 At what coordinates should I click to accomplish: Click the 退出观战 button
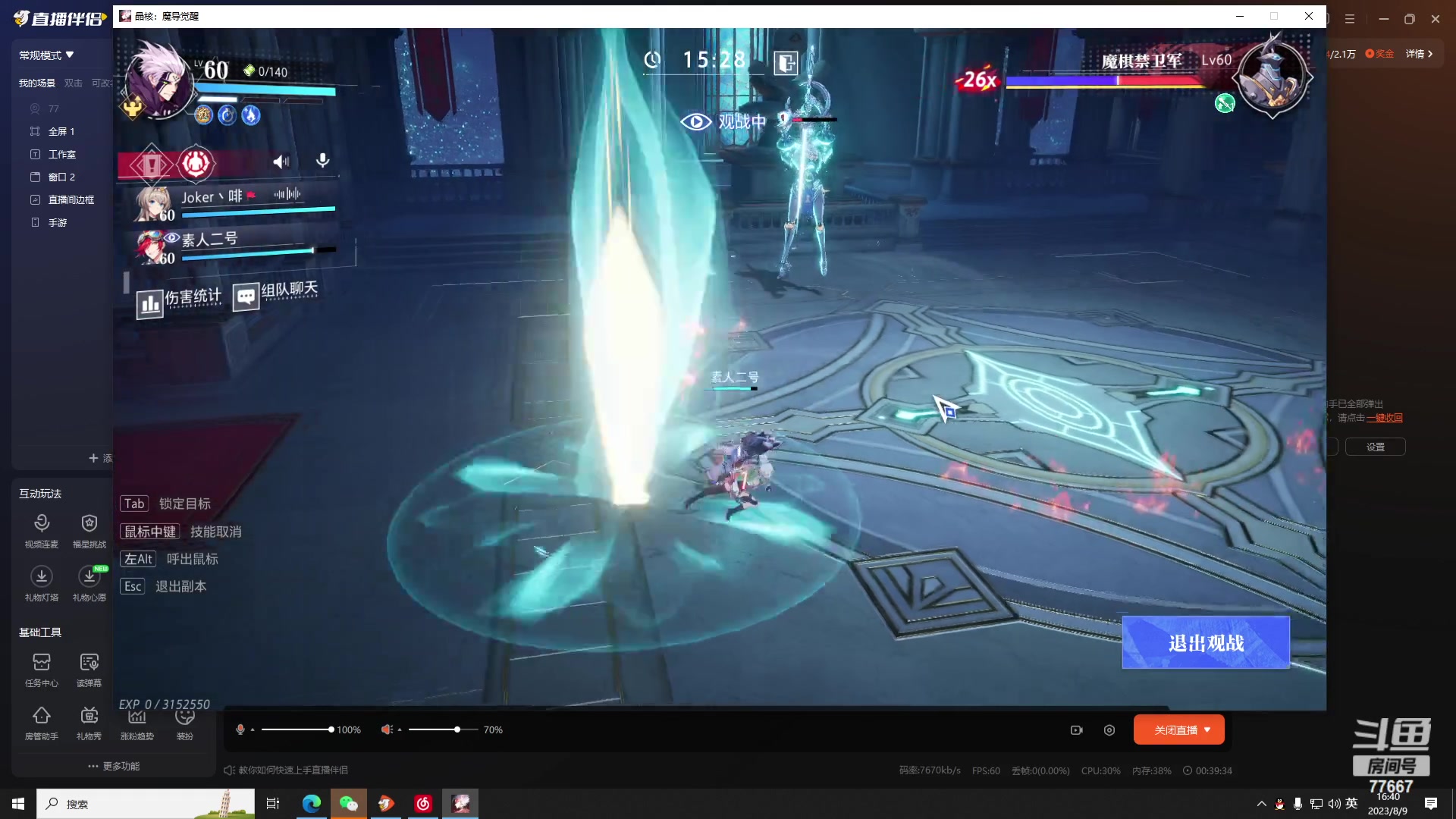pyautogui.click(x=1206, y=643)
